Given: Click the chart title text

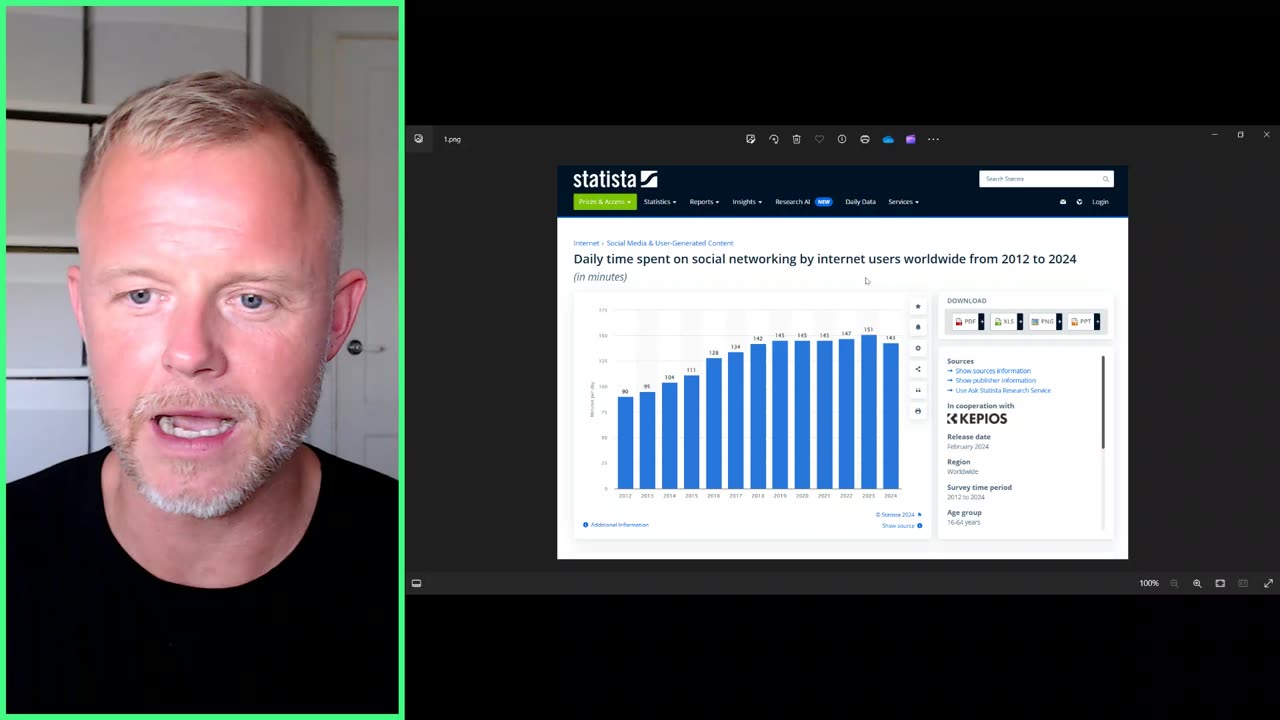Looking at the screenshot, I should [x=825, y=259].
